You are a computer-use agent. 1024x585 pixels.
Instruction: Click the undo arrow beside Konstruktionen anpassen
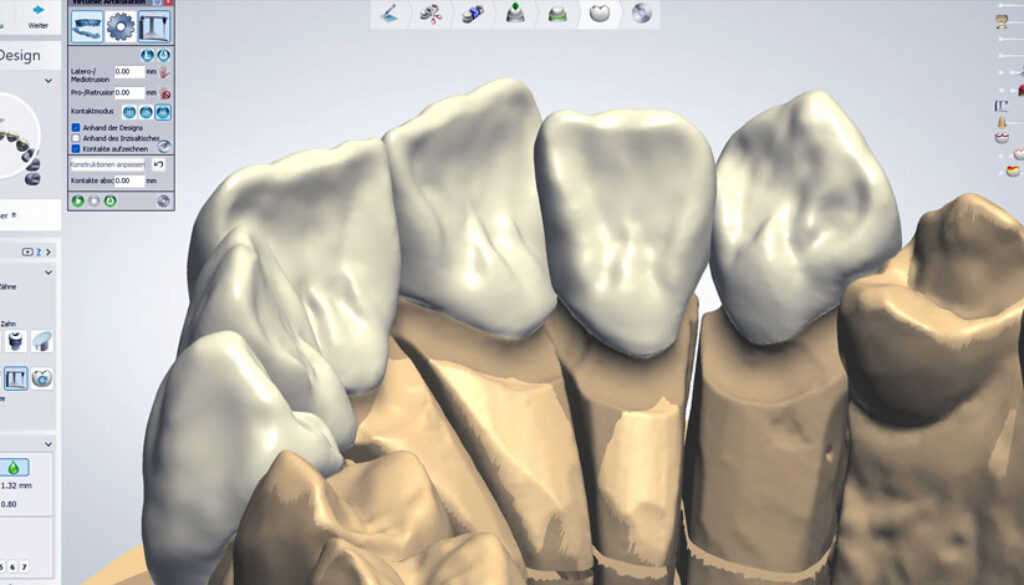click(x=158, y=163)
